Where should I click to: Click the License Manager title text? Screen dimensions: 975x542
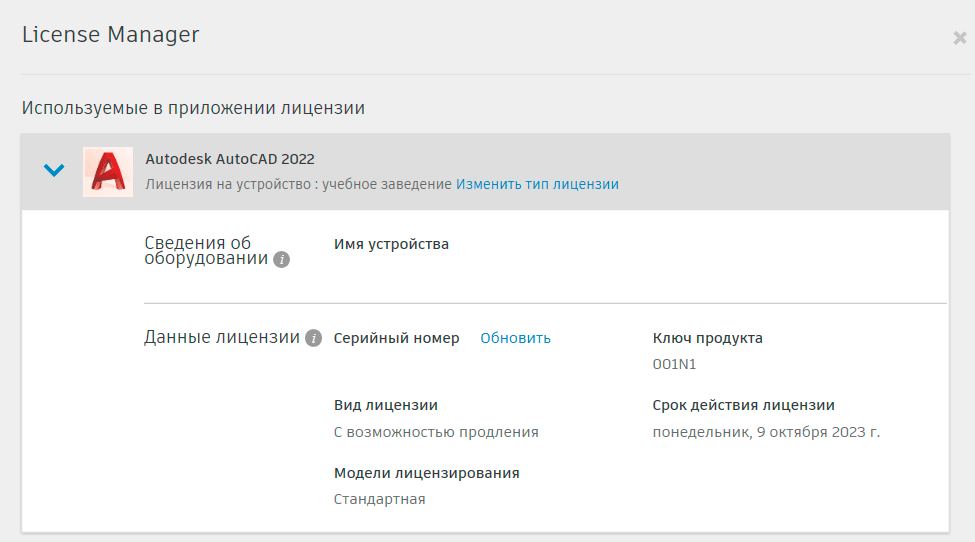coord(111,35)
